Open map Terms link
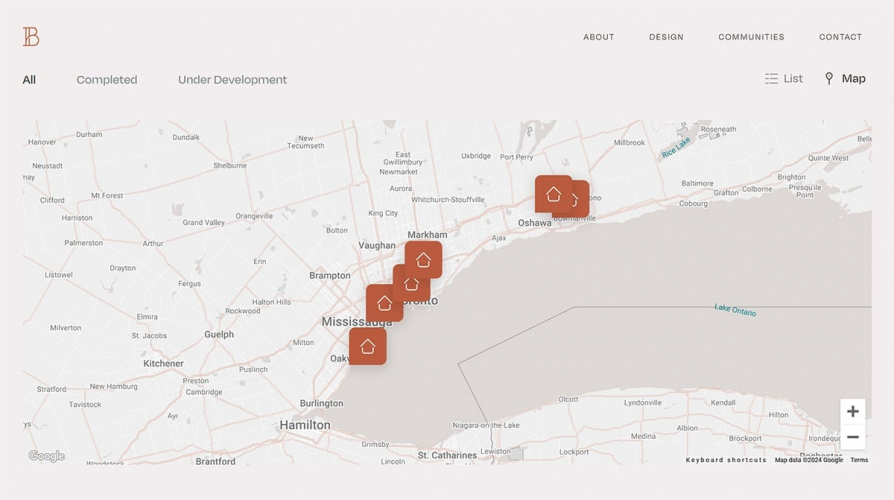894x500 pixels. point(859,460)
